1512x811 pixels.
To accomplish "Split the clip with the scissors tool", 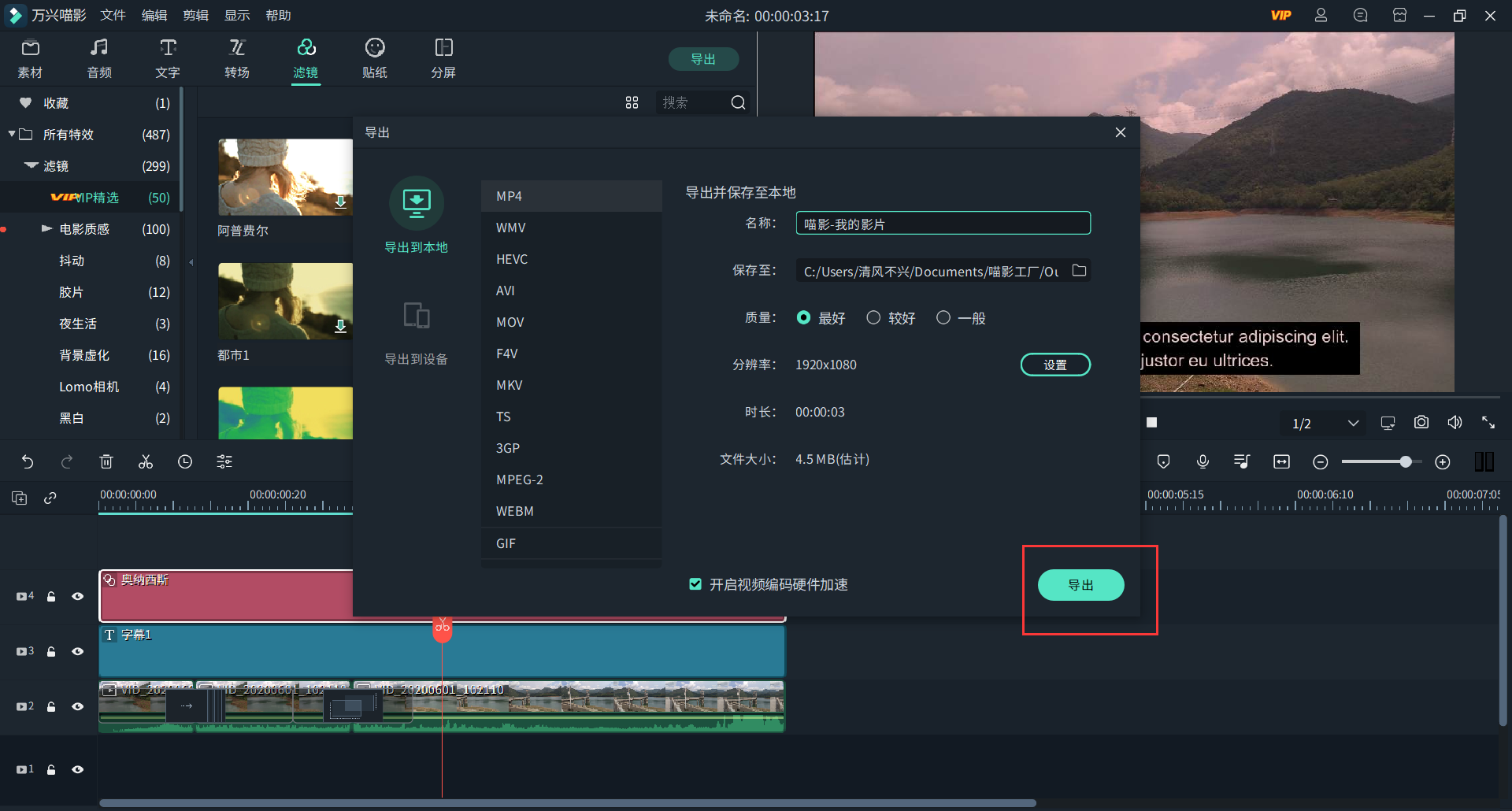I will point(146,461).
